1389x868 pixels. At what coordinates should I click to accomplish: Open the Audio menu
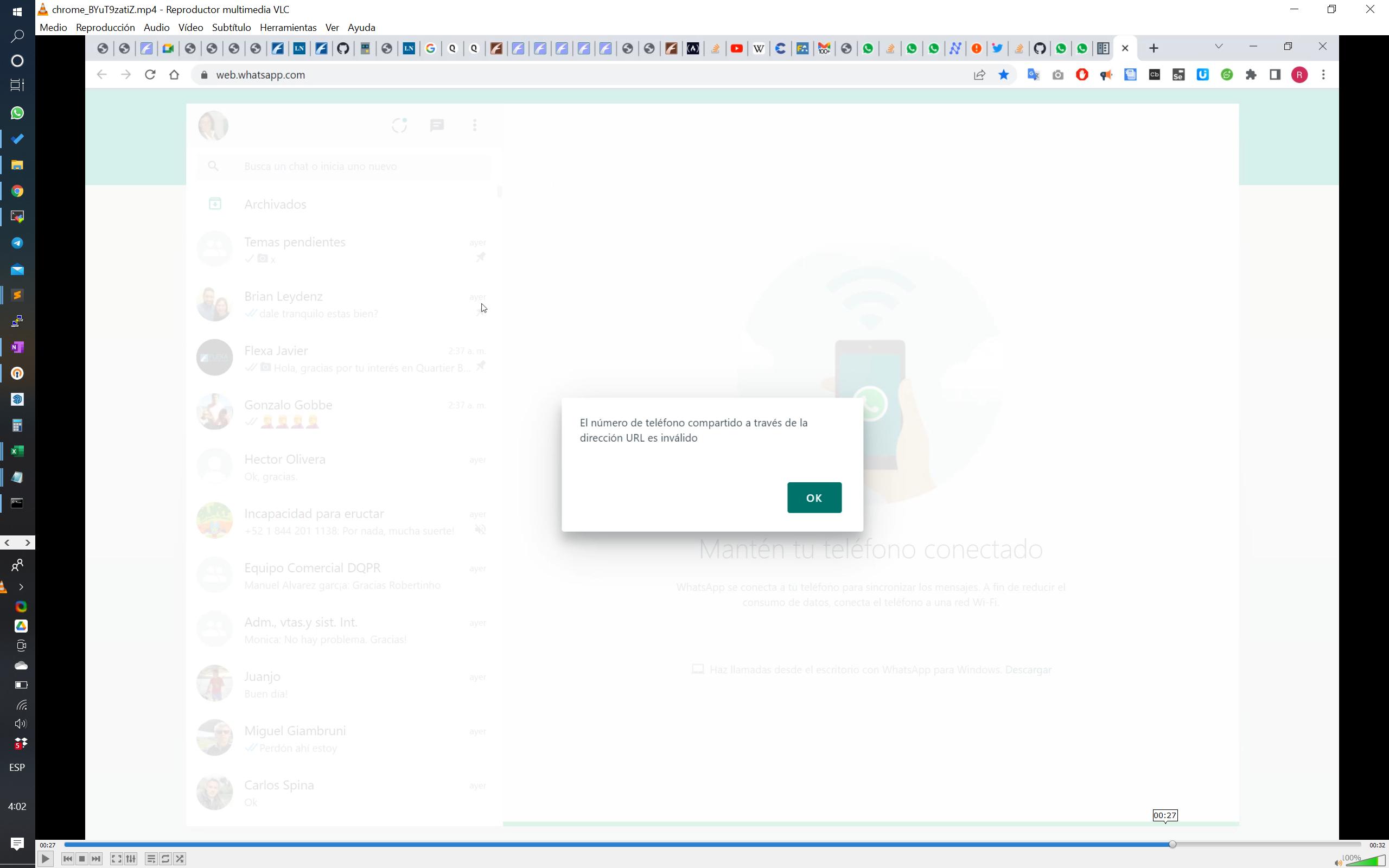coord(156,28)
